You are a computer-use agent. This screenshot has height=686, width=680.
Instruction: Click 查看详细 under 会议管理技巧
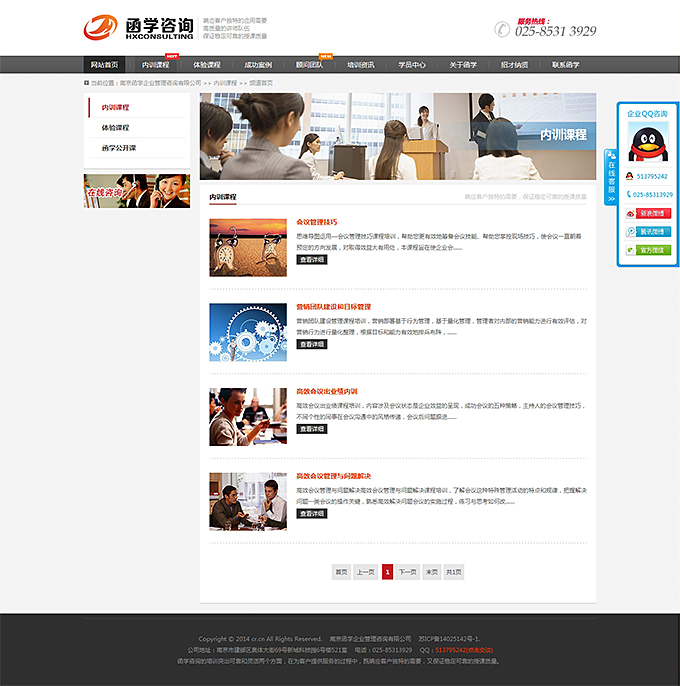click(x=312, y=259)
